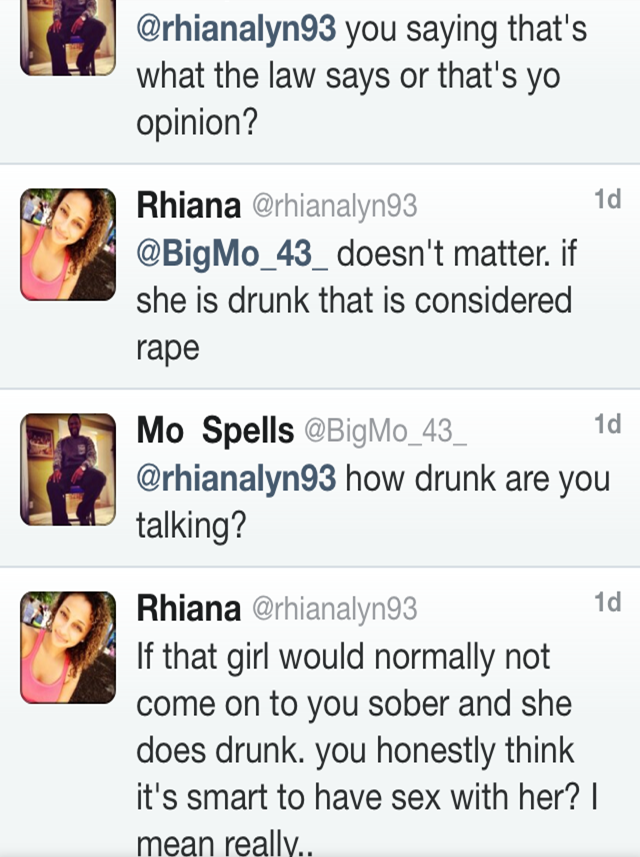
Task: Tap the partially visible avatar beside the top tweet
Action: [x=68, y=36]
